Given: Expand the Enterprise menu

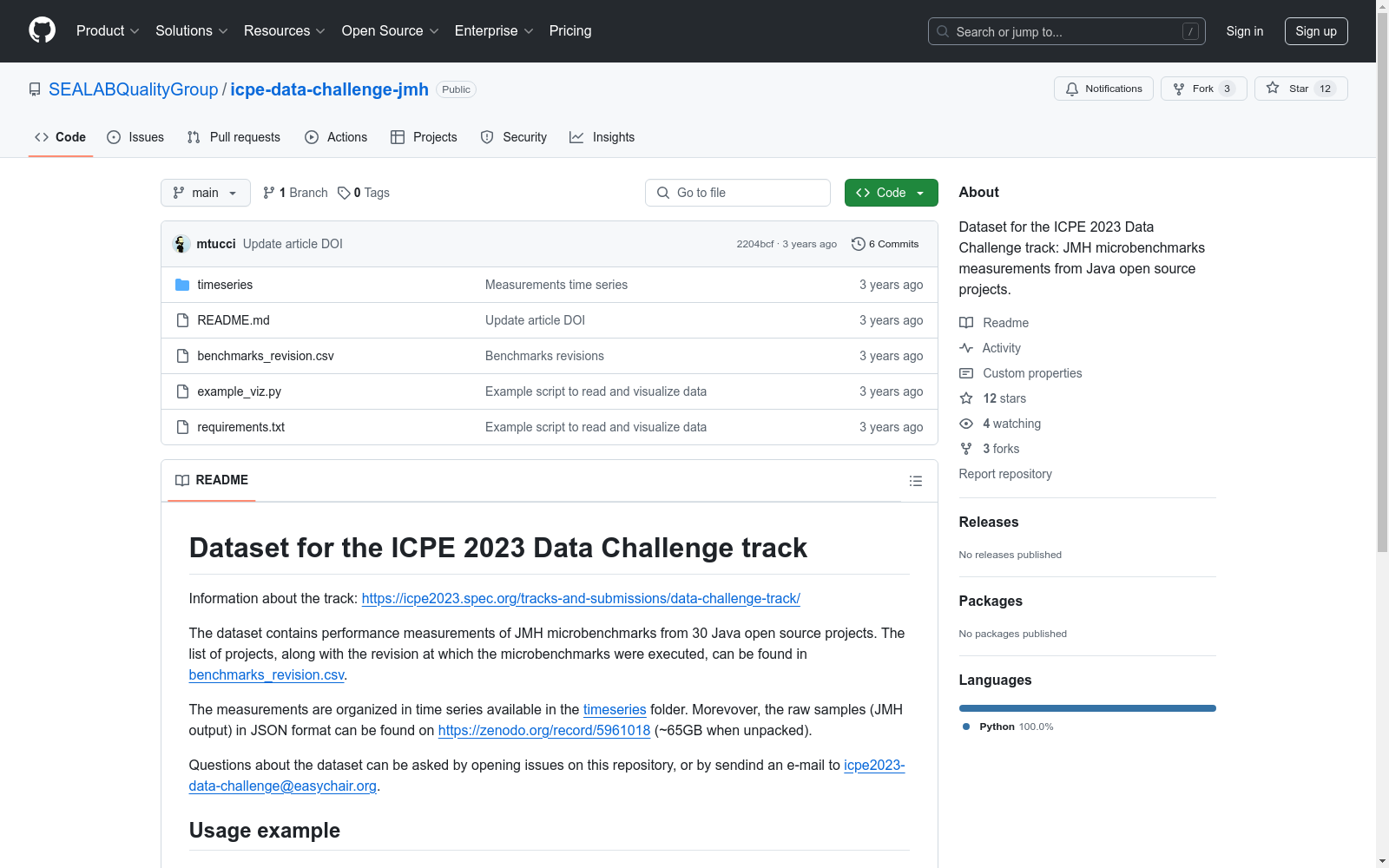Looking at the screenshot, I should point(494,31).
